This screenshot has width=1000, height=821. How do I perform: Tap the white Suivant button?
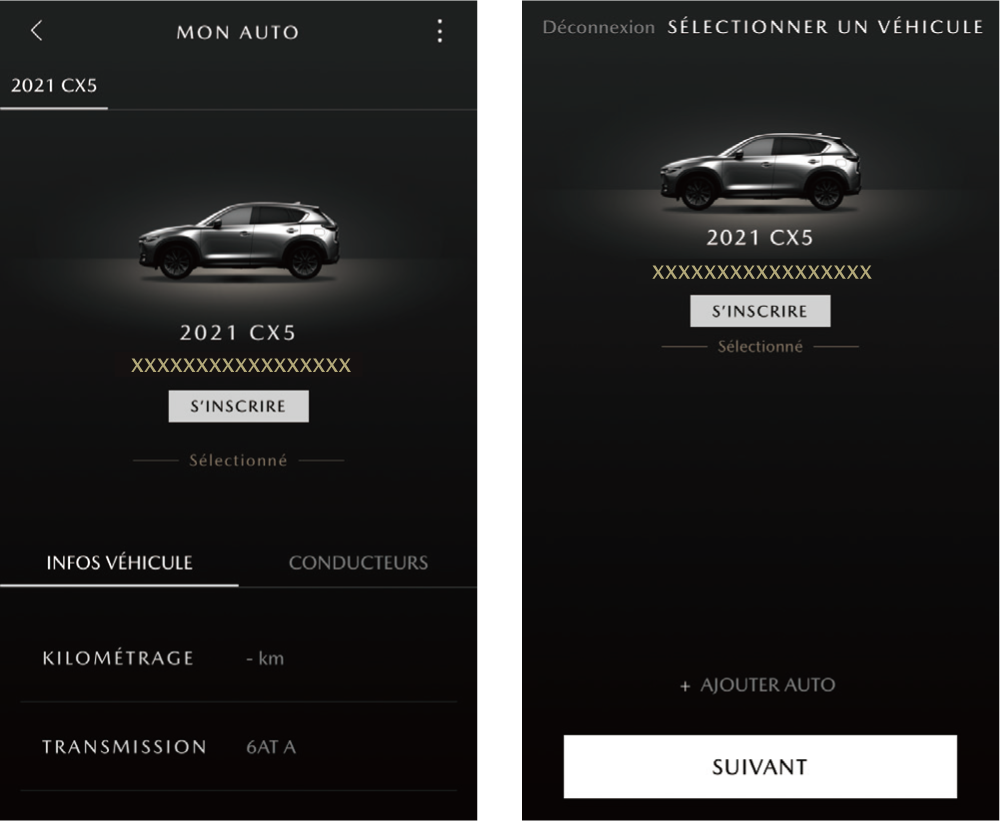click(x=760, y=767)
